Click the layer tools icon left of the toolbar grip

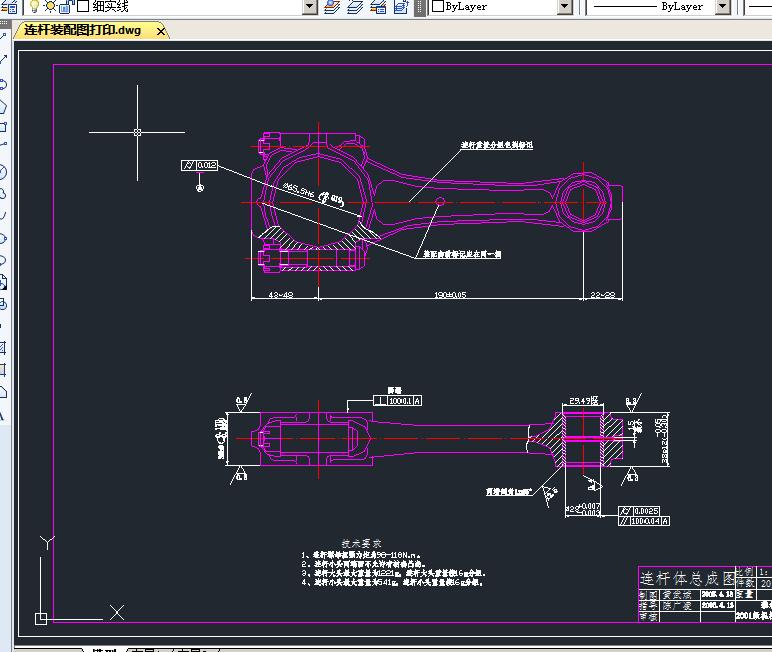click(x=401, y=7)
